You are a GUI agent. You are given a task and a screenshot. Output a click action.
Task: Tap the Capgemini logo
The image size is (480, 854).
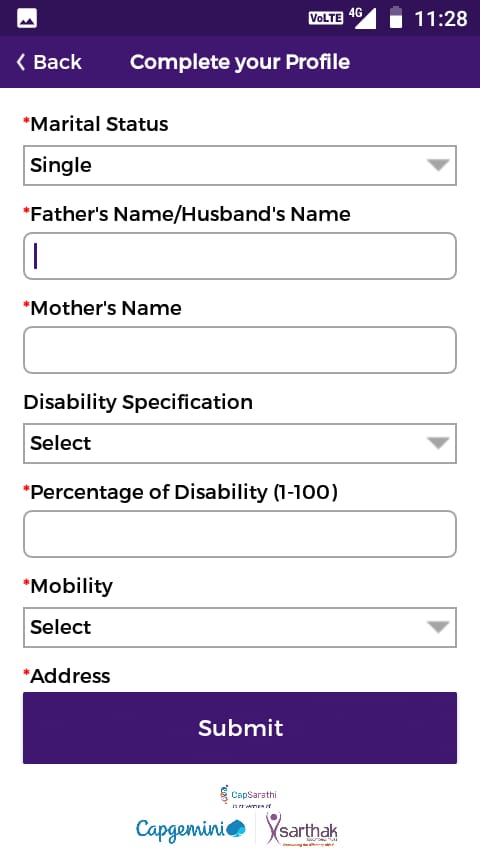[191, 829]
